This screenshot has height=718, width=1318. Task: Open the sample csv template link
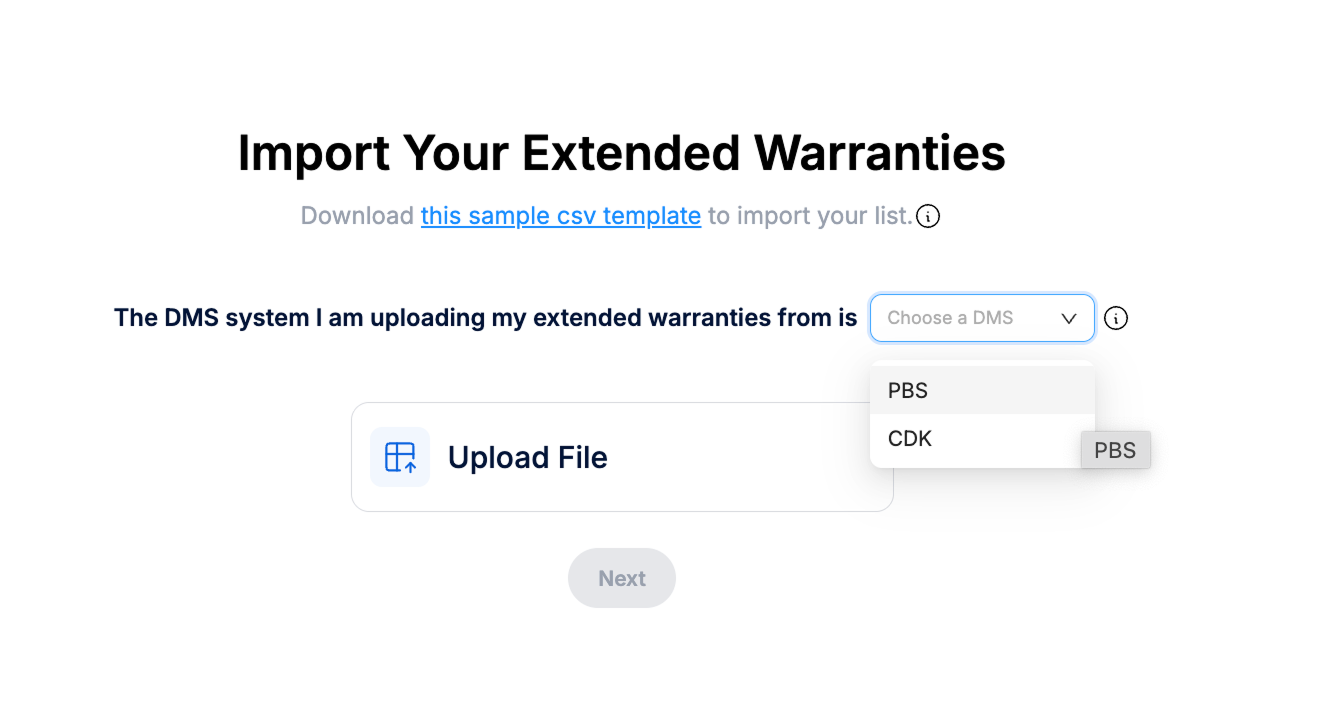(x=560, y=216)
